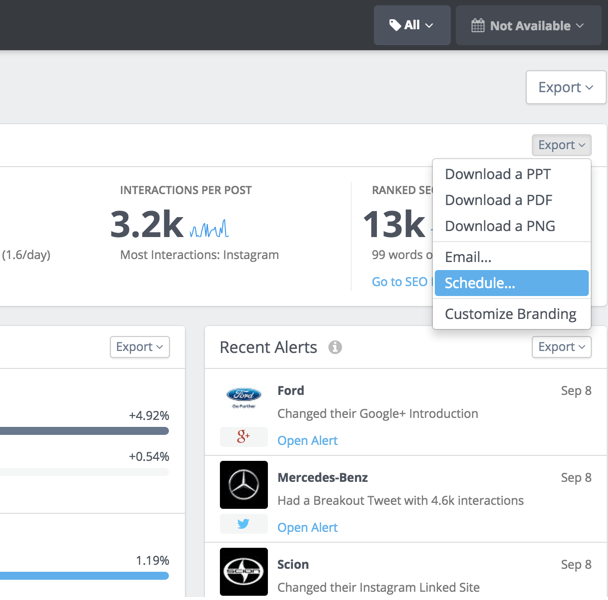The image size is (608, 600).
Task: Select Download a PDF menu option
Action: (497, 200)
